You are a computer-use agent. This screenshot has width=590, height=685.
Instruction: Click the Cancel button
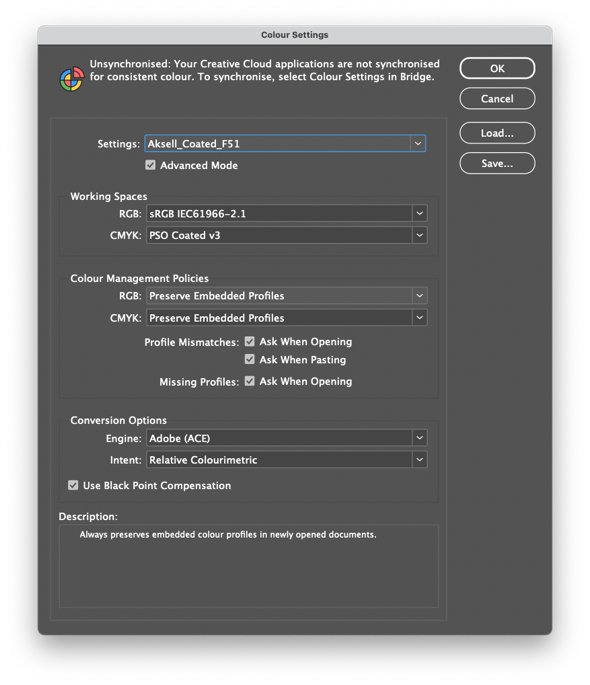pos(497,98)
